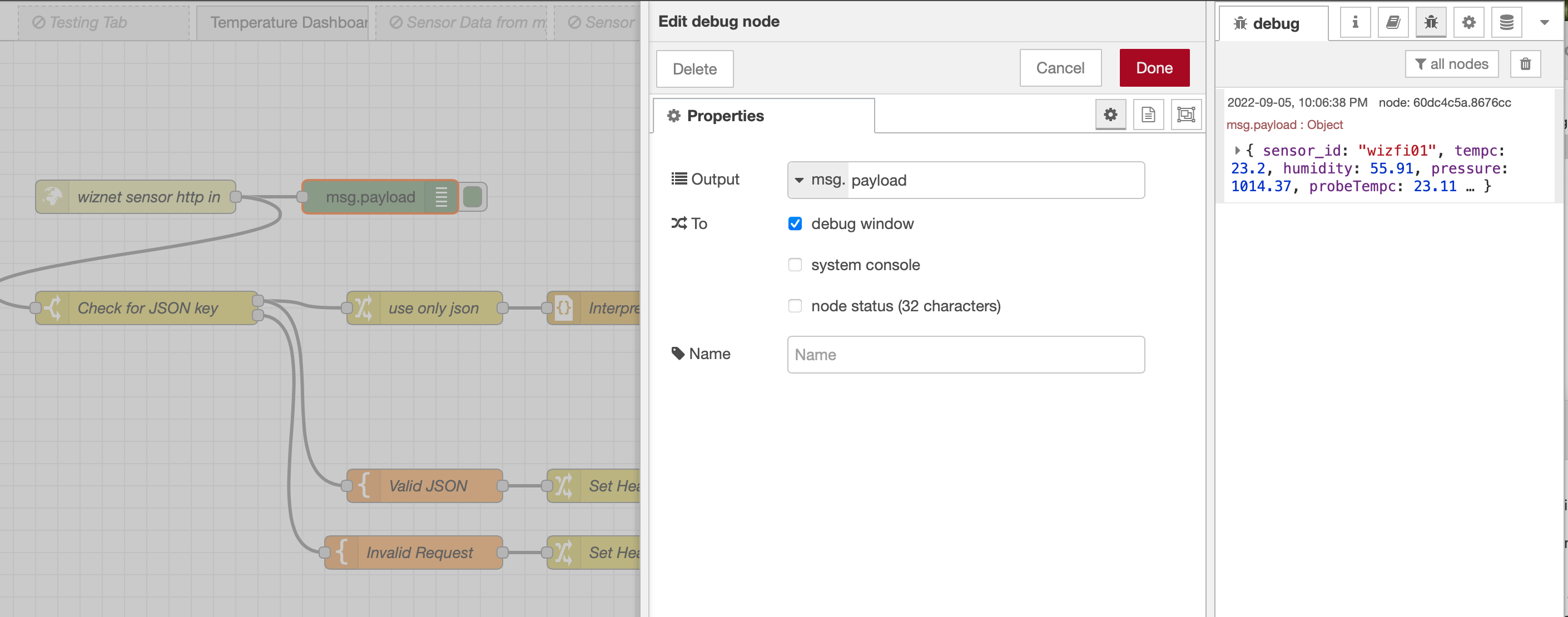Click the debug timestamp 2022-09-05, 10:06:38 PM

(x=1297, y=102)
